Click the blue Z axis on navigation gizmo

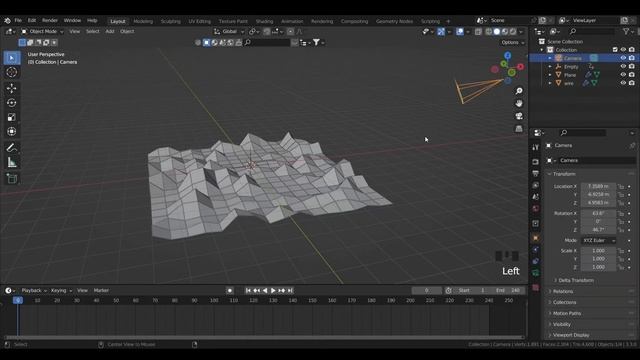(508, 55)
